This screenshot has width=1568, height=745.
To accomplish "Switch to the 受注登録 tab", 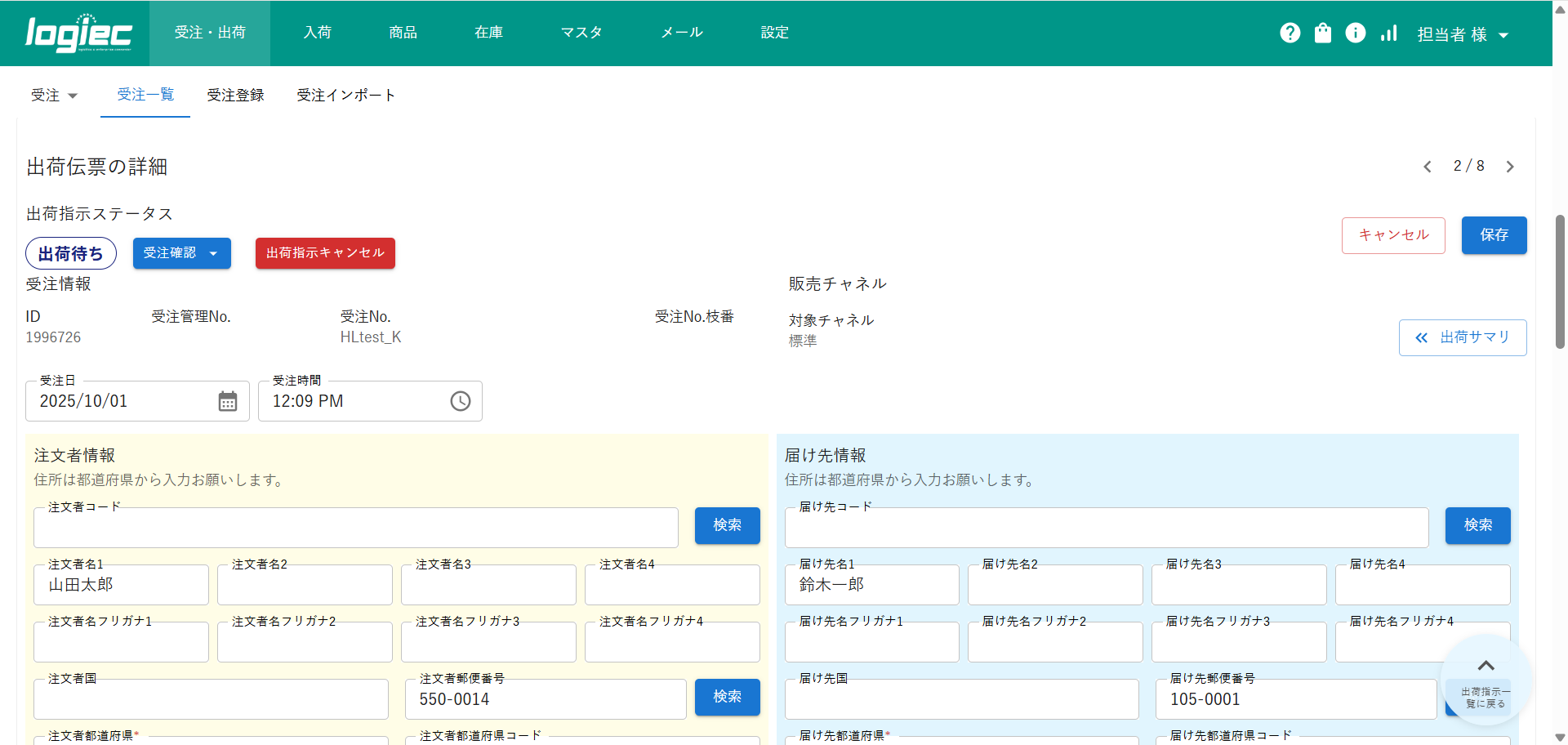I will [235, 96].
